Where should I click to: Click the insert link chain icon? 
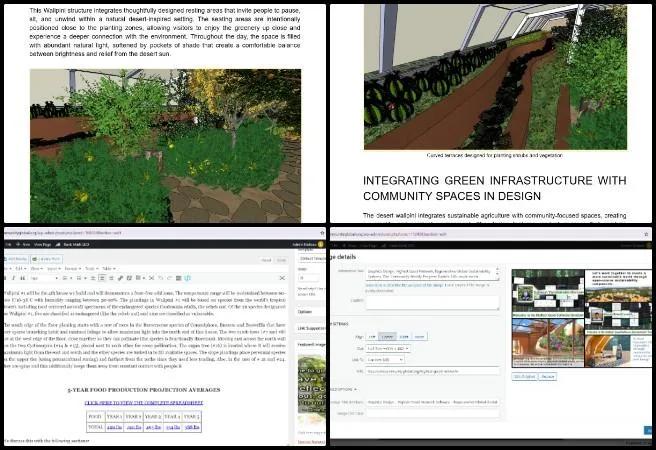120,278
